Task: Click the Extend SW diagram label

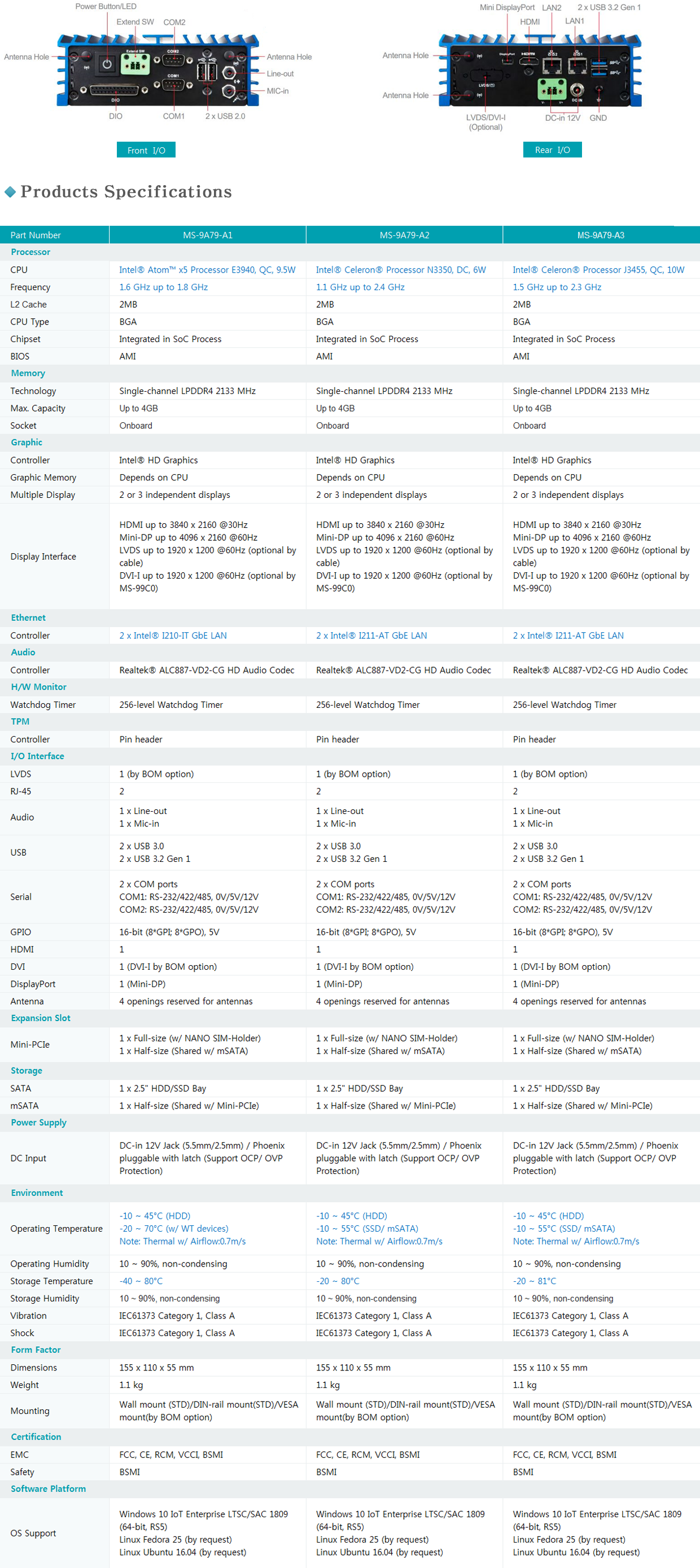Action: point(135,22)
